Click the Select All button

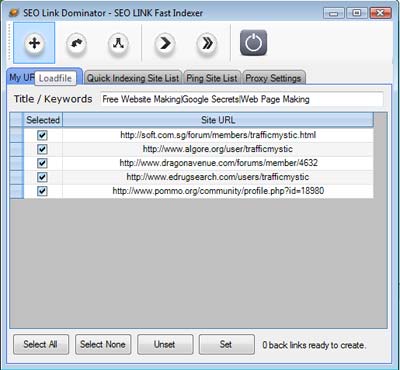click(41, 344)
